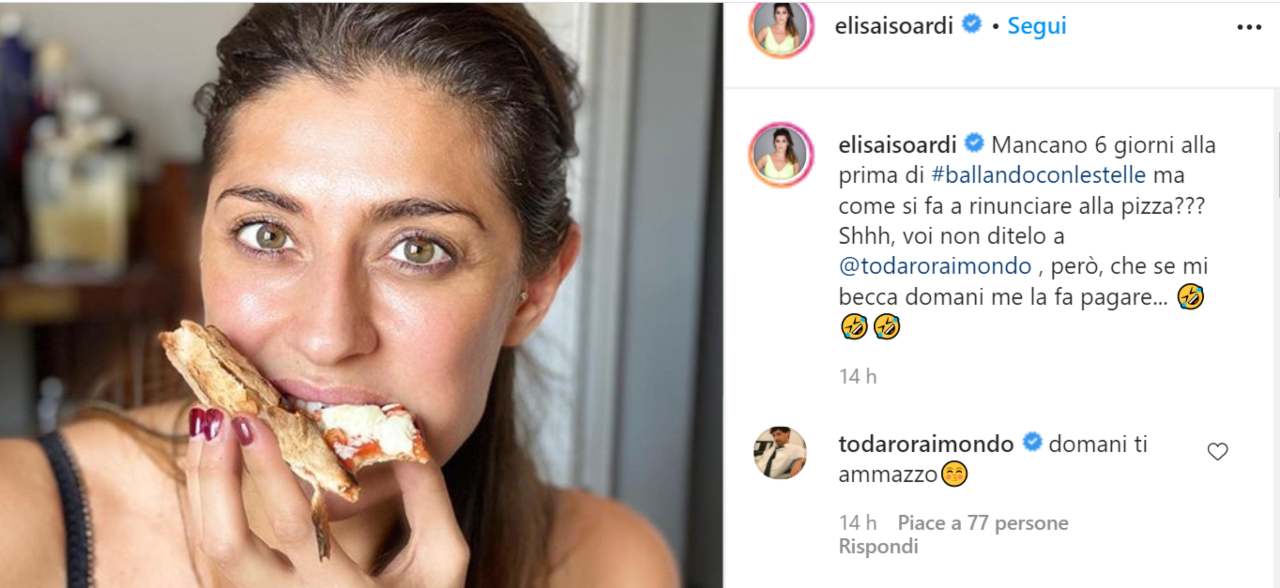Open elisaisoardi's avatar beside the caption
Viewport: 1280px width, 588px height.
(781, 151)
